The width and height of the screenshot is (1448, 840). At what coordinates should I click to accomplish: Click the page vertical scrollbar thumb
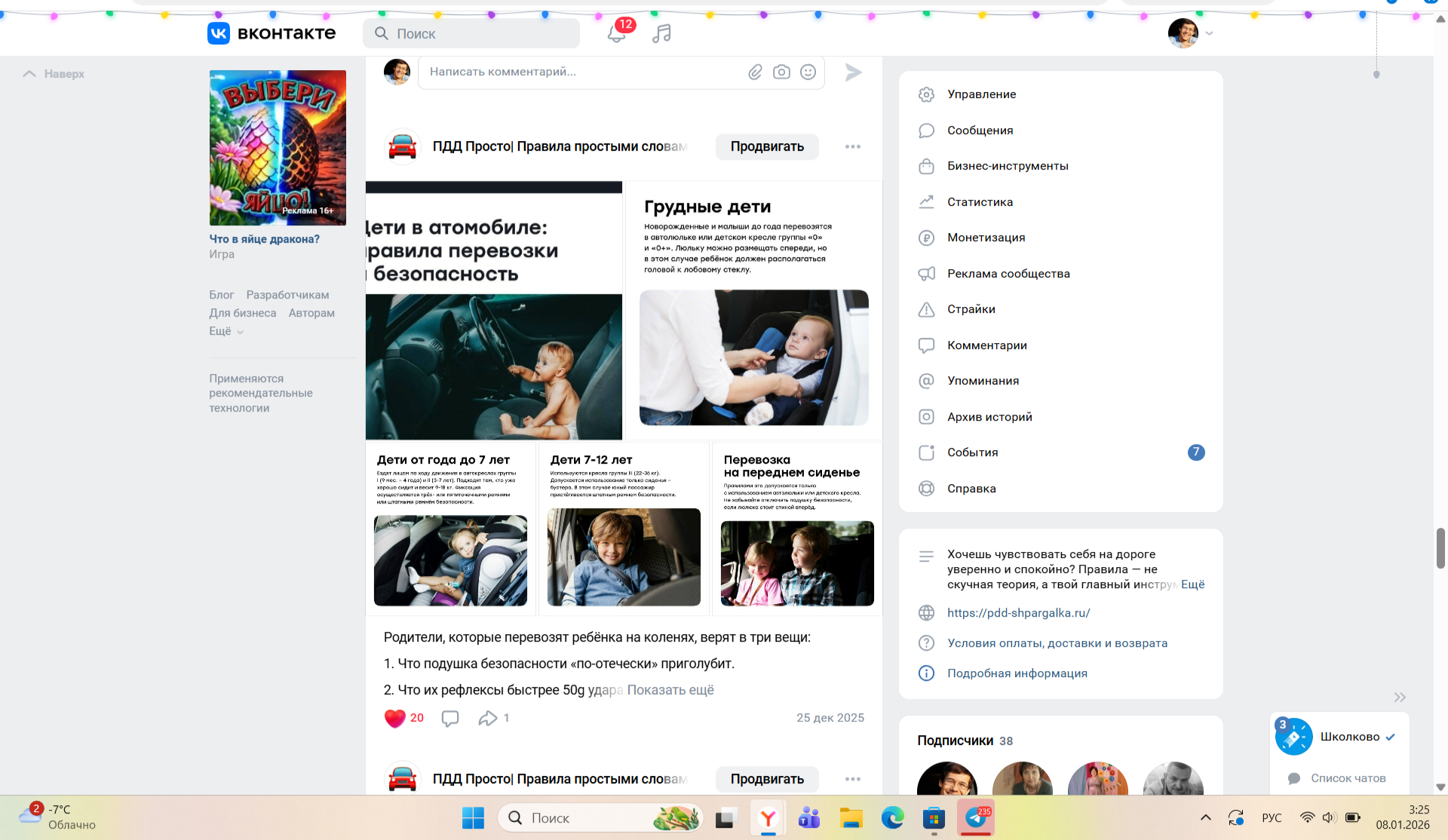click(1440, 548)
